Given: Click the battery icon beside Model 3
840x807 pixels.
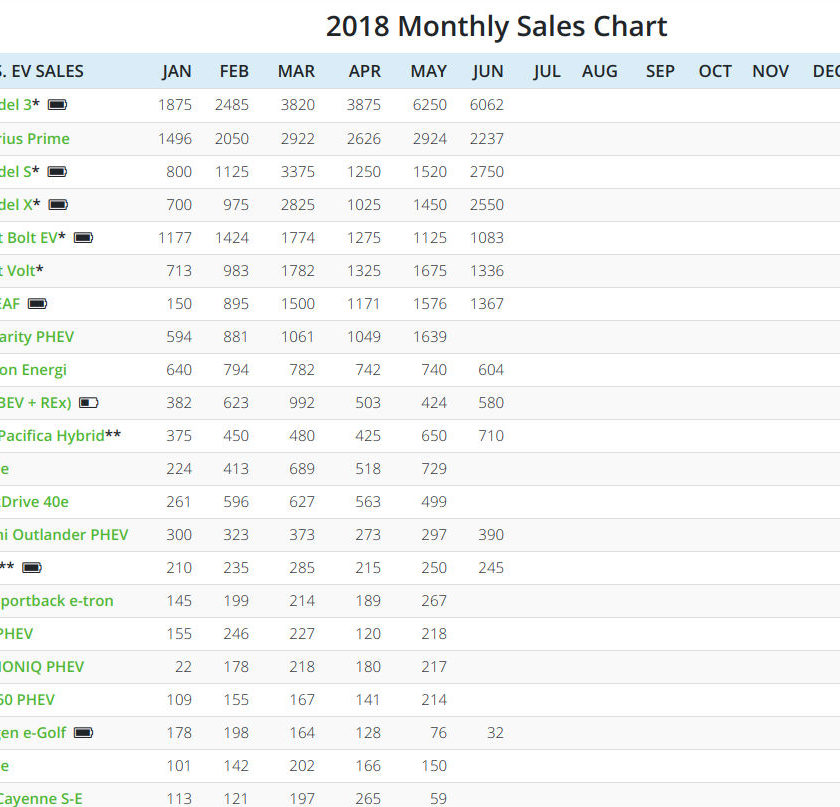Looking at the screenshot, I should click(57, 104).
